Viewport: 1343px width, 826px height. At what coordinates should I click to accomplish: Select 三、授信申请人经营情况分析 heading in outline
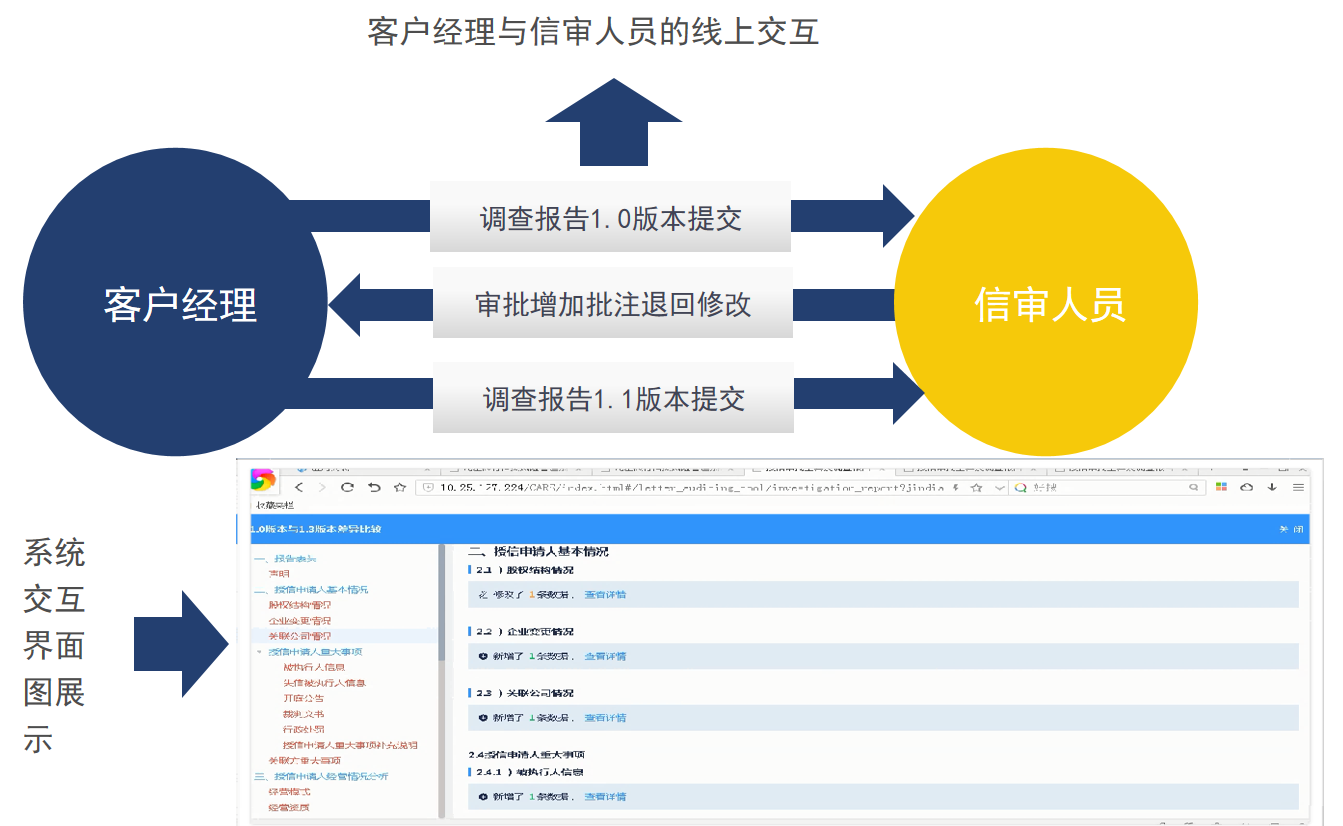(321, 776)
